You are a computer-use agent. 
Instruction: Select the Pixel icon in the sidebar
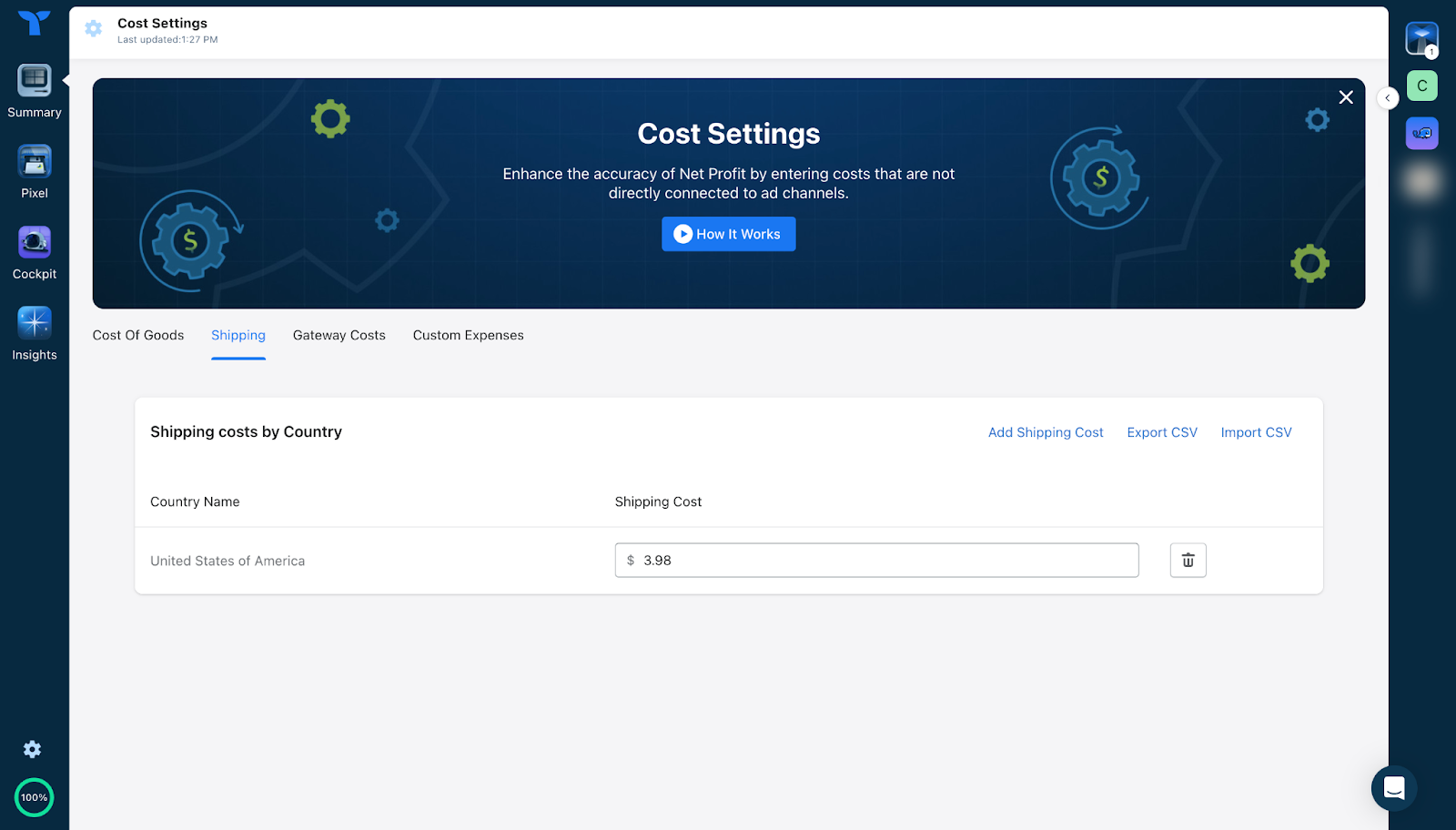(34, 169)
